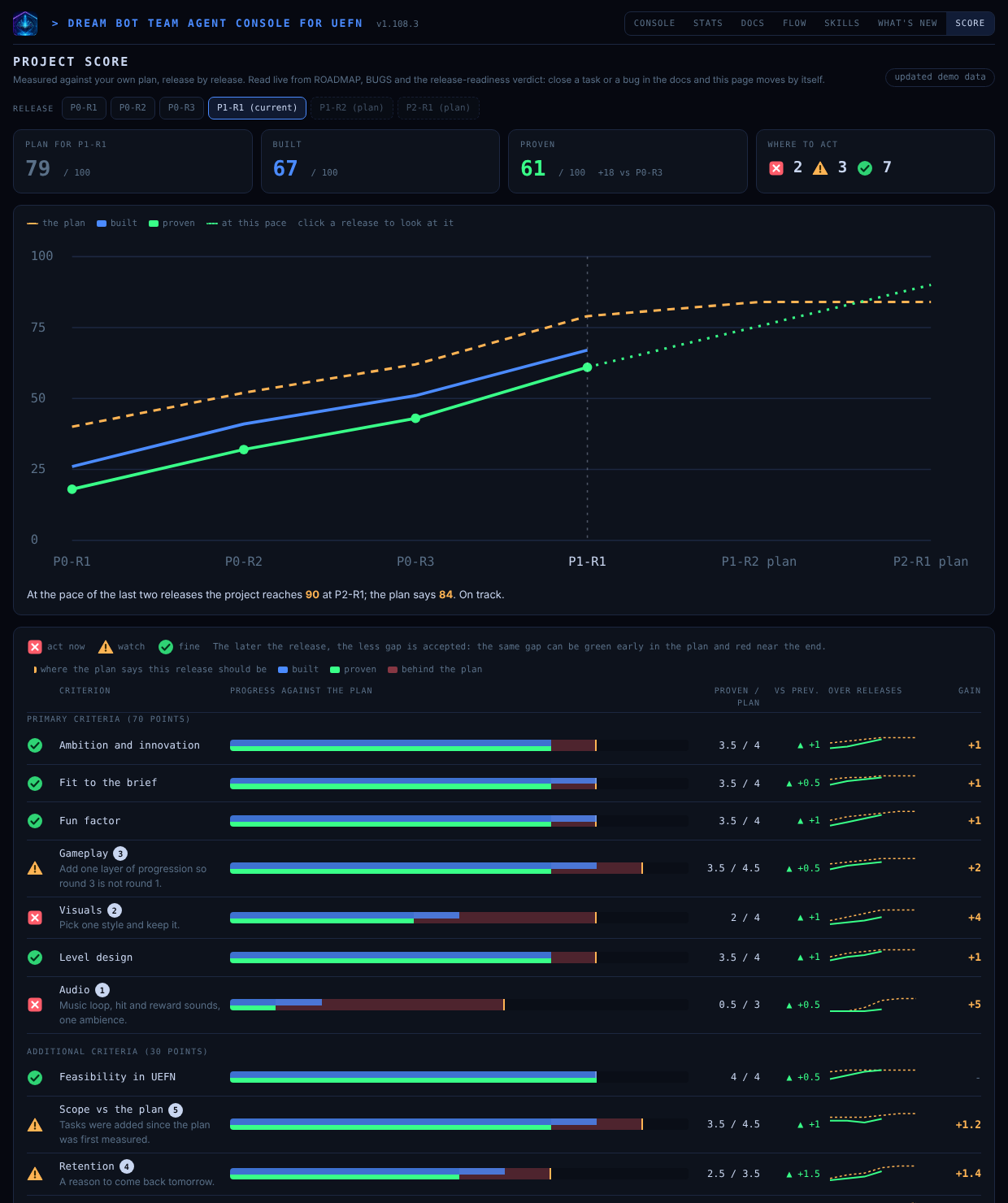
Task: Open the DOCS tab
Action: click(753, 24)
